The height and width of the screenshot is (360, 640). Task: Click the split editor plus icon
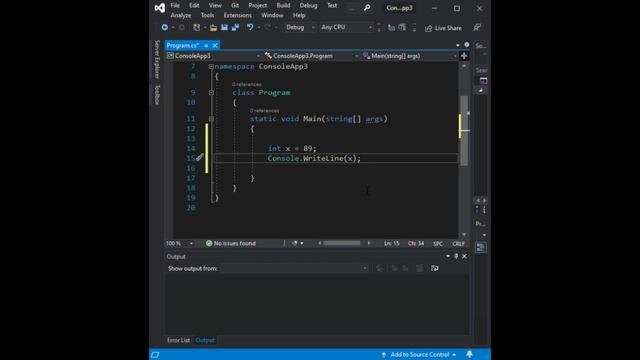point(464,56)
